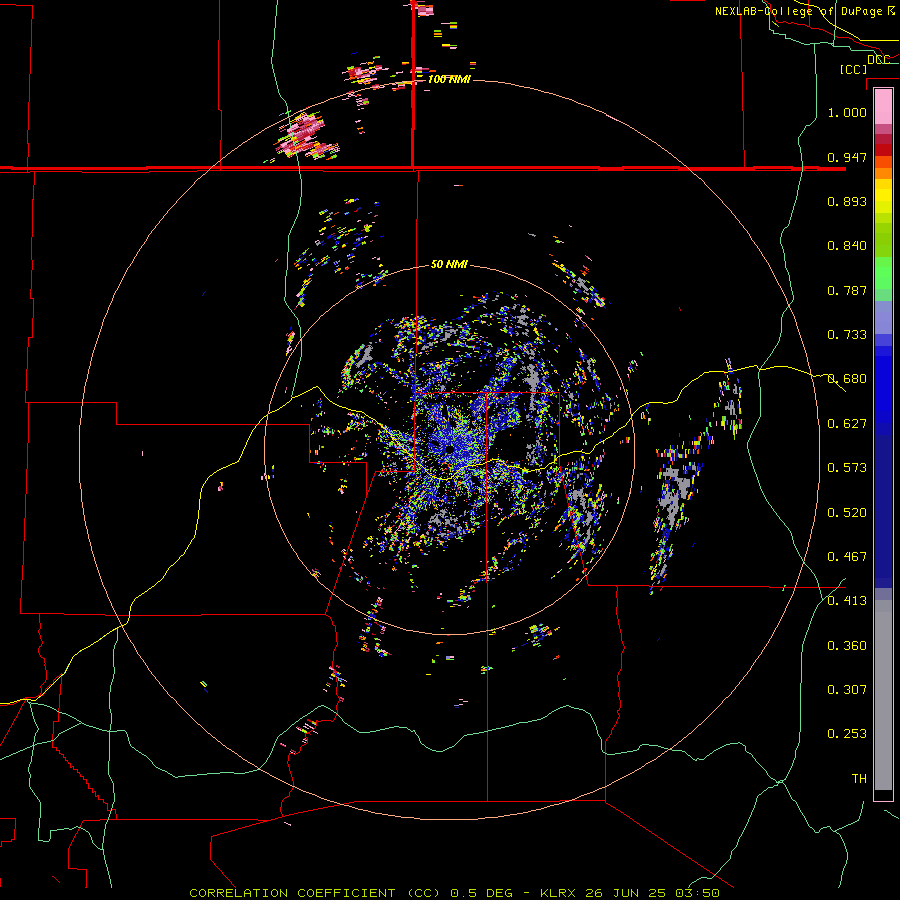Select the 0.627 scale value
This screenshot has width=900, height=900.
tap(847, 424)
